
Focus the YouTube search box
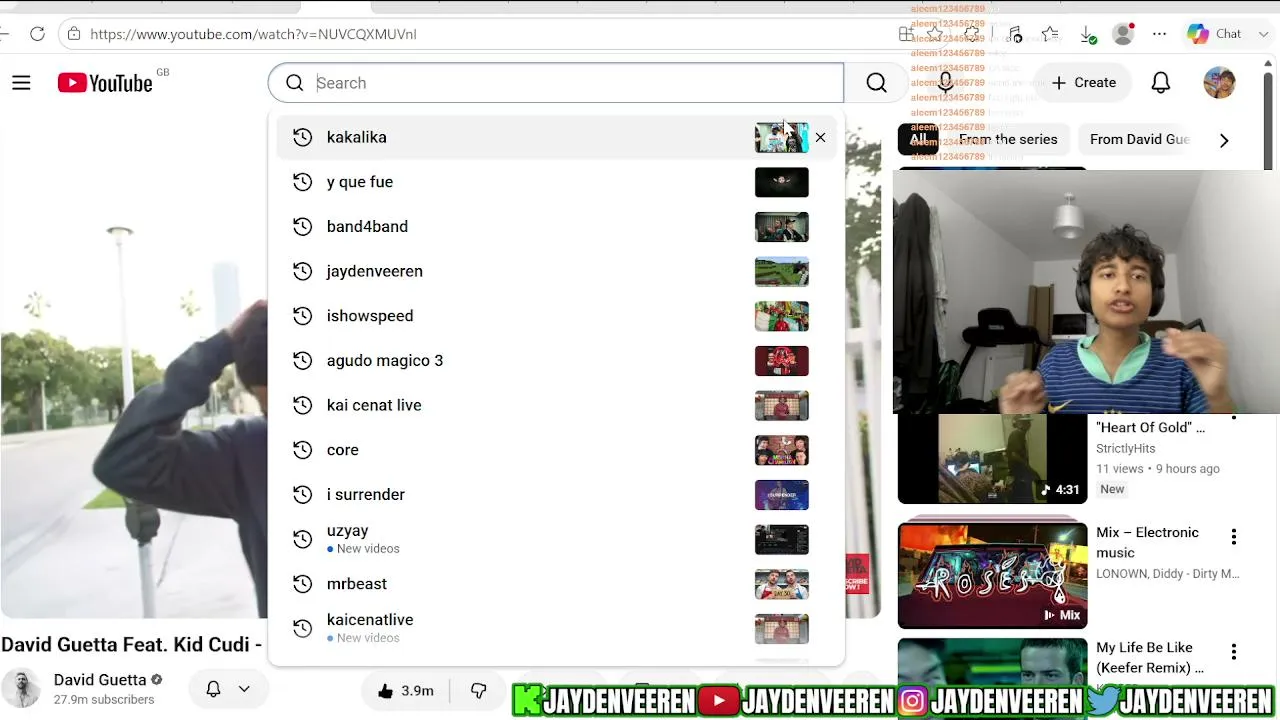click(x=556, y=83)
